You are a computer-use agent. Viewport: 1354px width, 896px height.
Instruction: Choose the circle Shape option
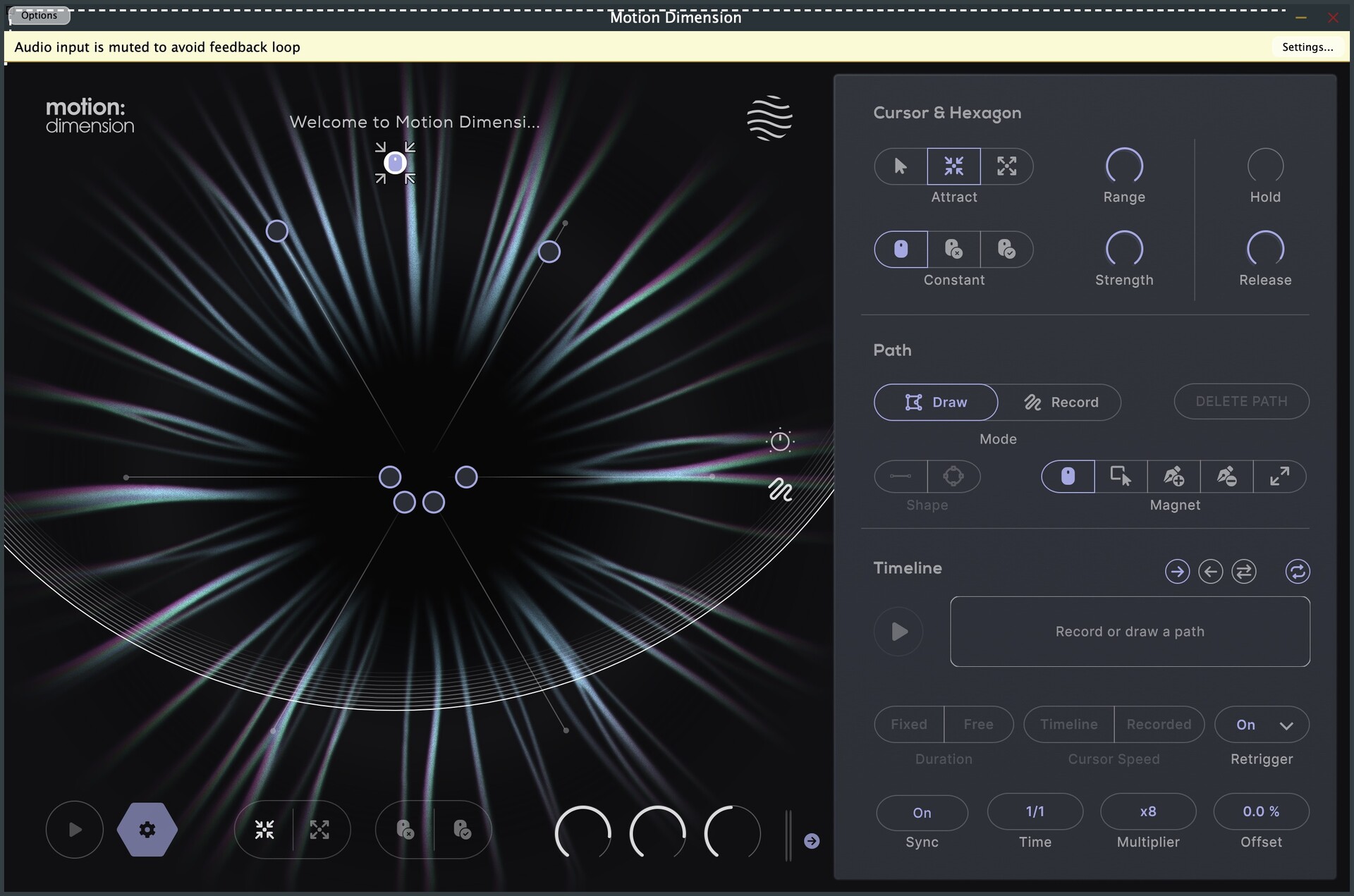point(953,476)
